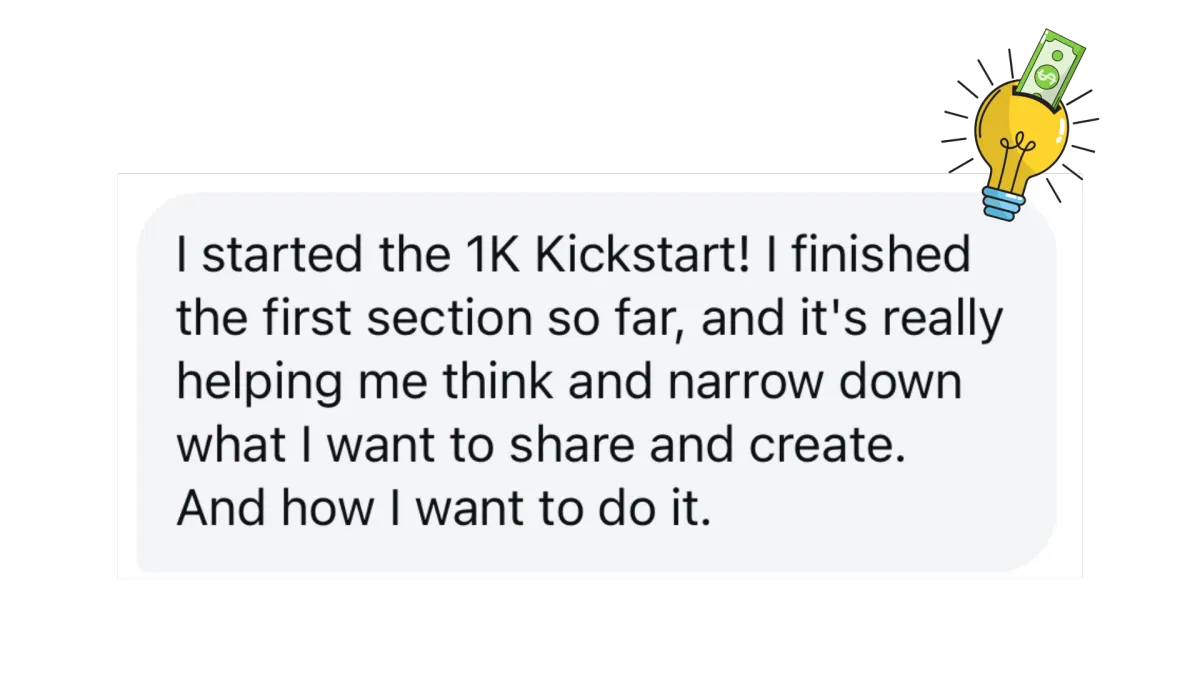This screenshot has height=675, width=1200.
Task: Click the dollar sign on the bill
Action: pyautogui.click(x=1047, y=75)
